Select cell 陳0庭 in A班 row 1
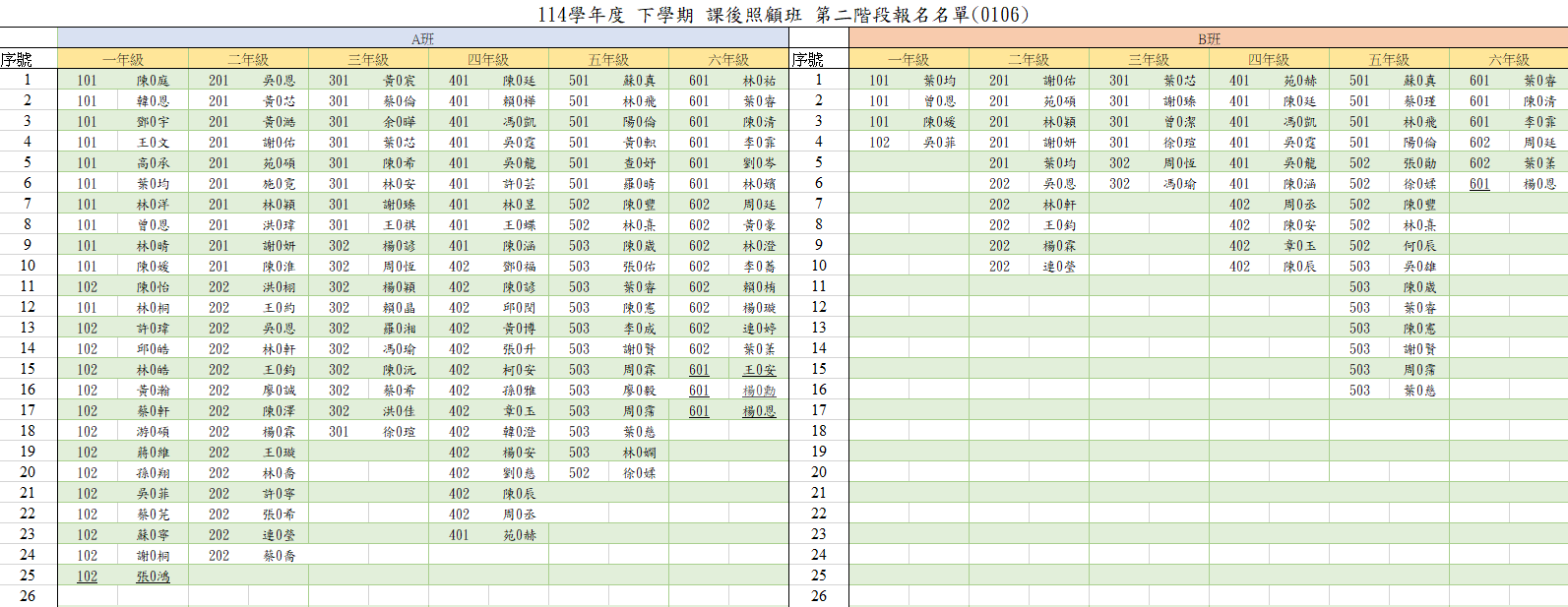Screen dimensions: 1568x607 pos(153,81)
